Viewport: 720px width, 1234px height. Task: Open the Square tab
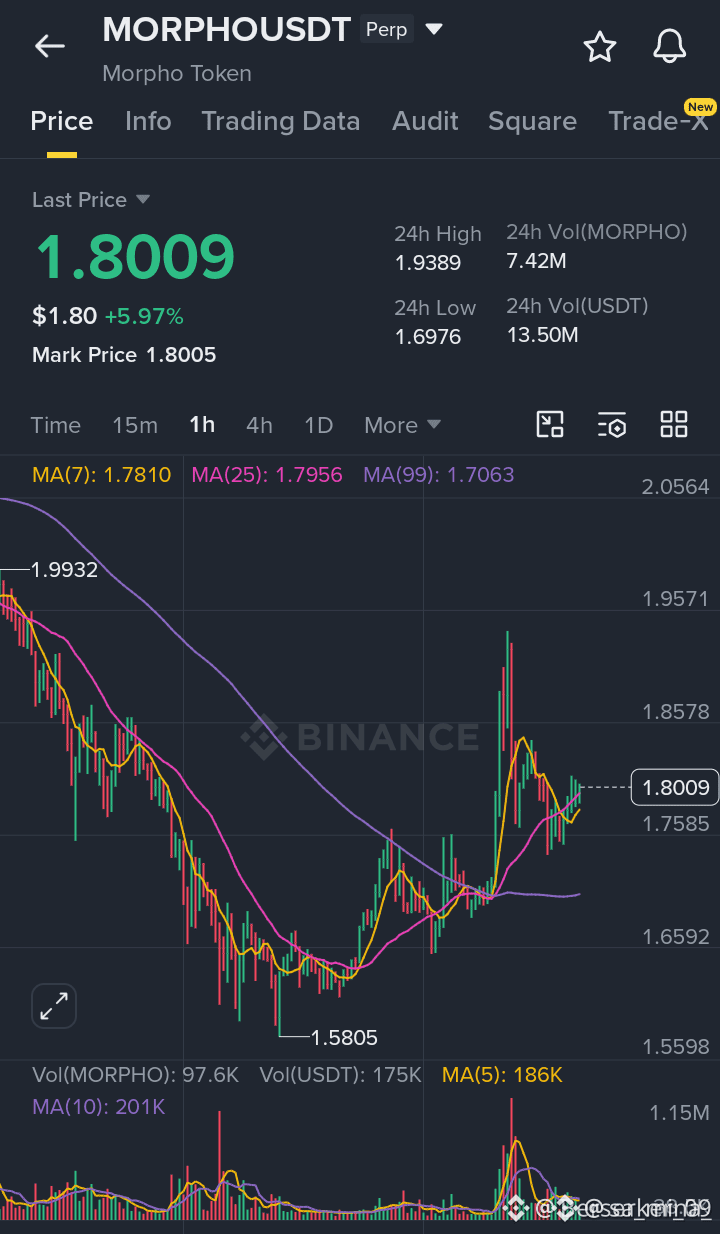pos(532,121)
